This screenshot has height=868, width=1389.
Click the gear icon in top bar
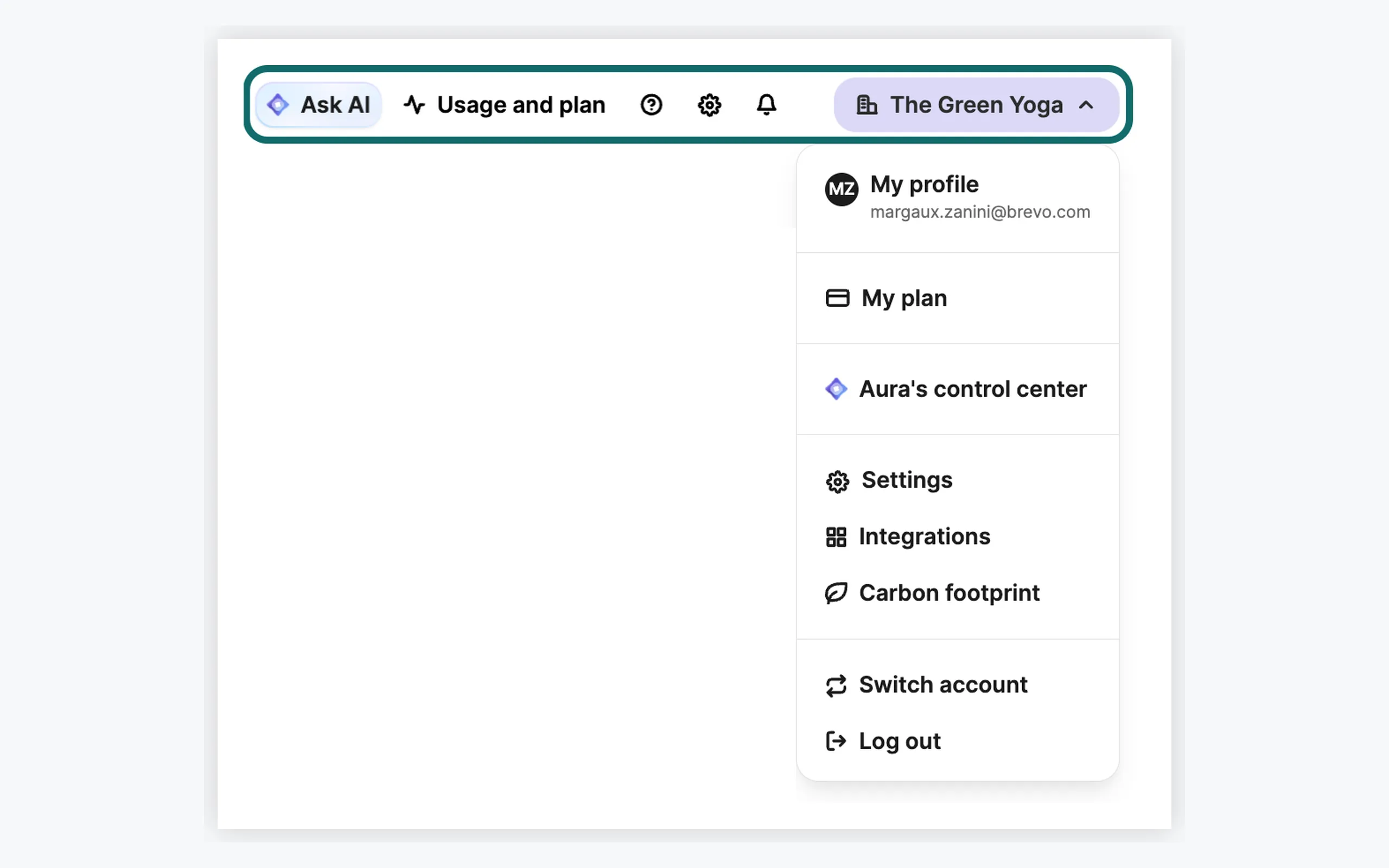coord(710,105)
